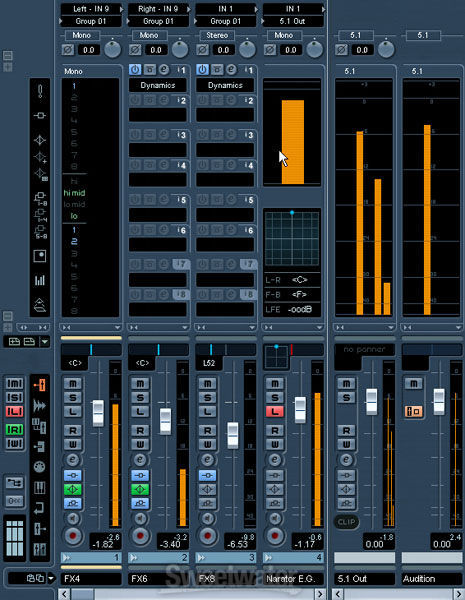Open the channel view set dropdown arrow in left panel
Image resolution: width=465 pixels, height=600 pixels.
pos(45,341)
